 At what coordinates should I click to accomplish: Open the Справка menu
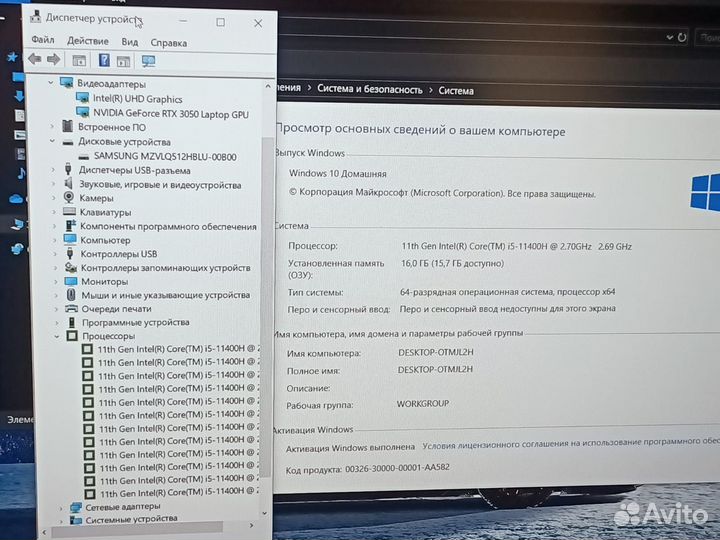tap(169, 43)
